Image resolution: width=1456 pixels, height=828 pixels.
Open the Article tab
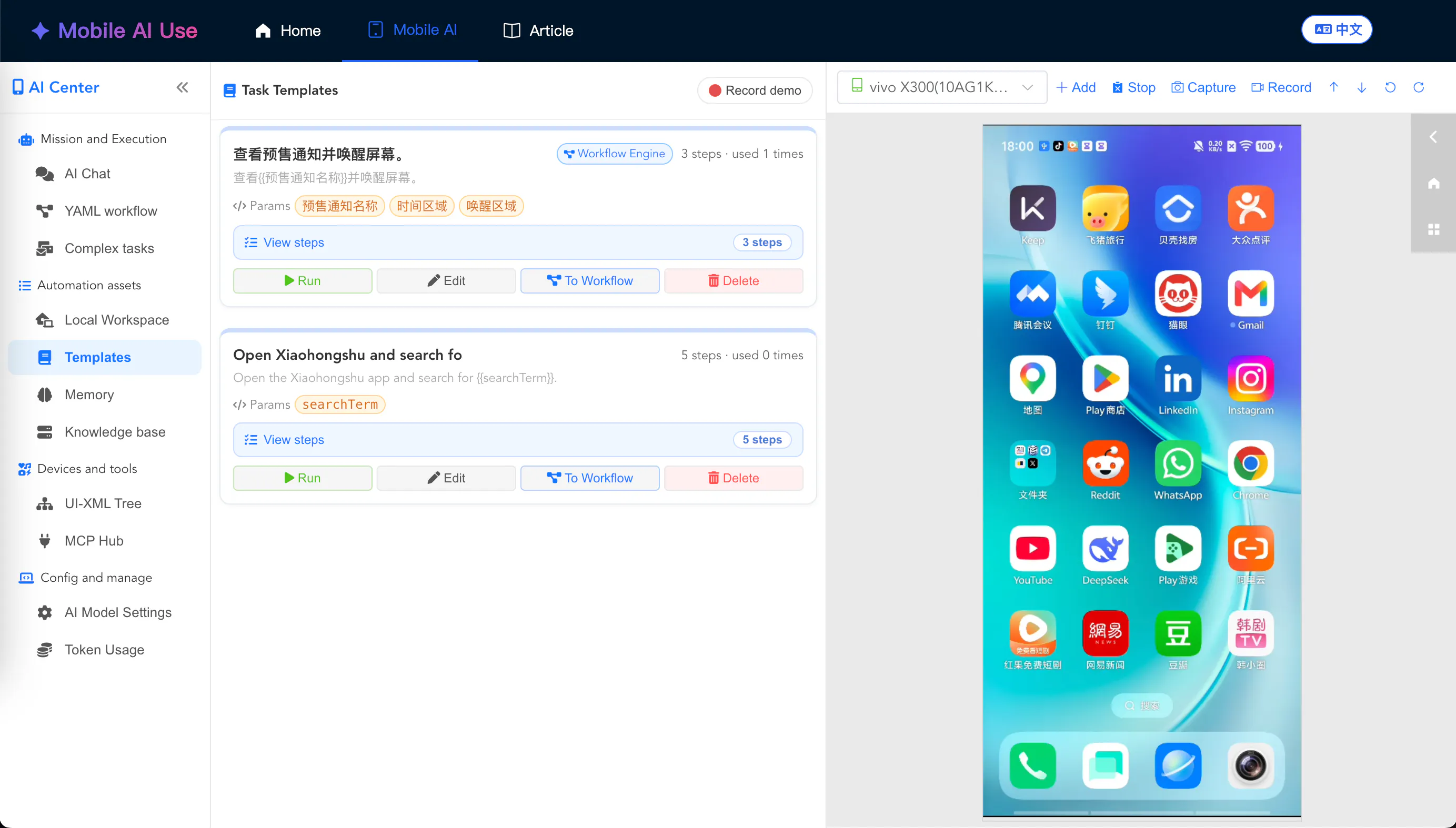[x=538, y=31]
